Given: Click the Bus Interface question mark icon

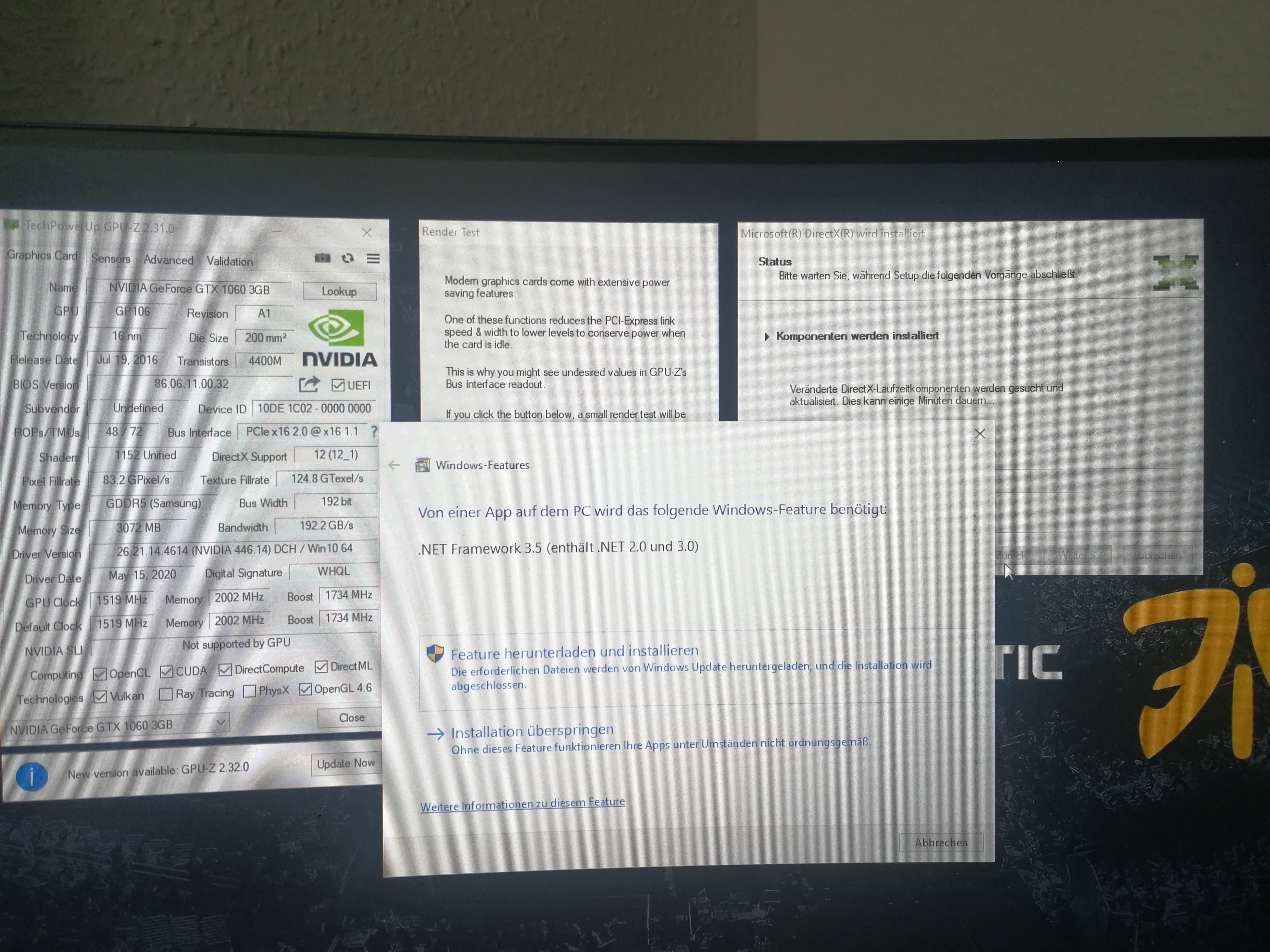Looking at the screenshot, I should tap(374, 431).
